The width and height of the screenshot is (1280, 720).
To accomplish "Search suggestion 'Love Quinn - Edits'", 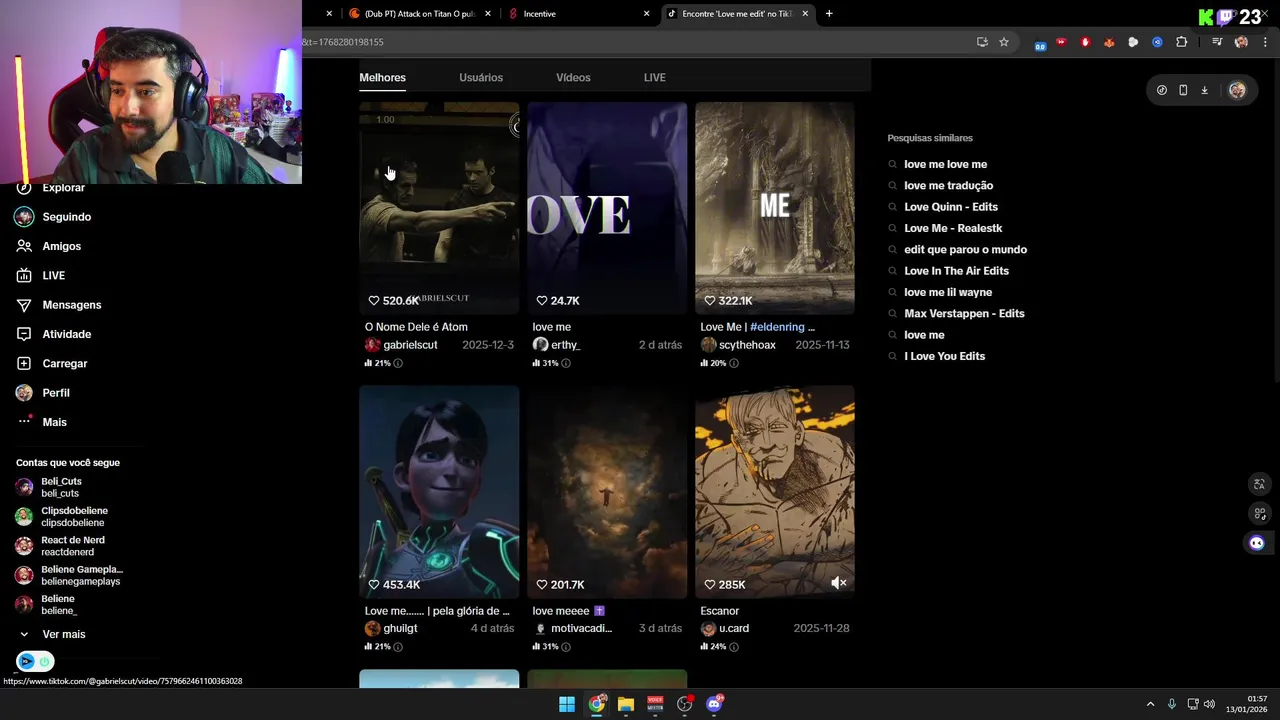I will point(950,207).
